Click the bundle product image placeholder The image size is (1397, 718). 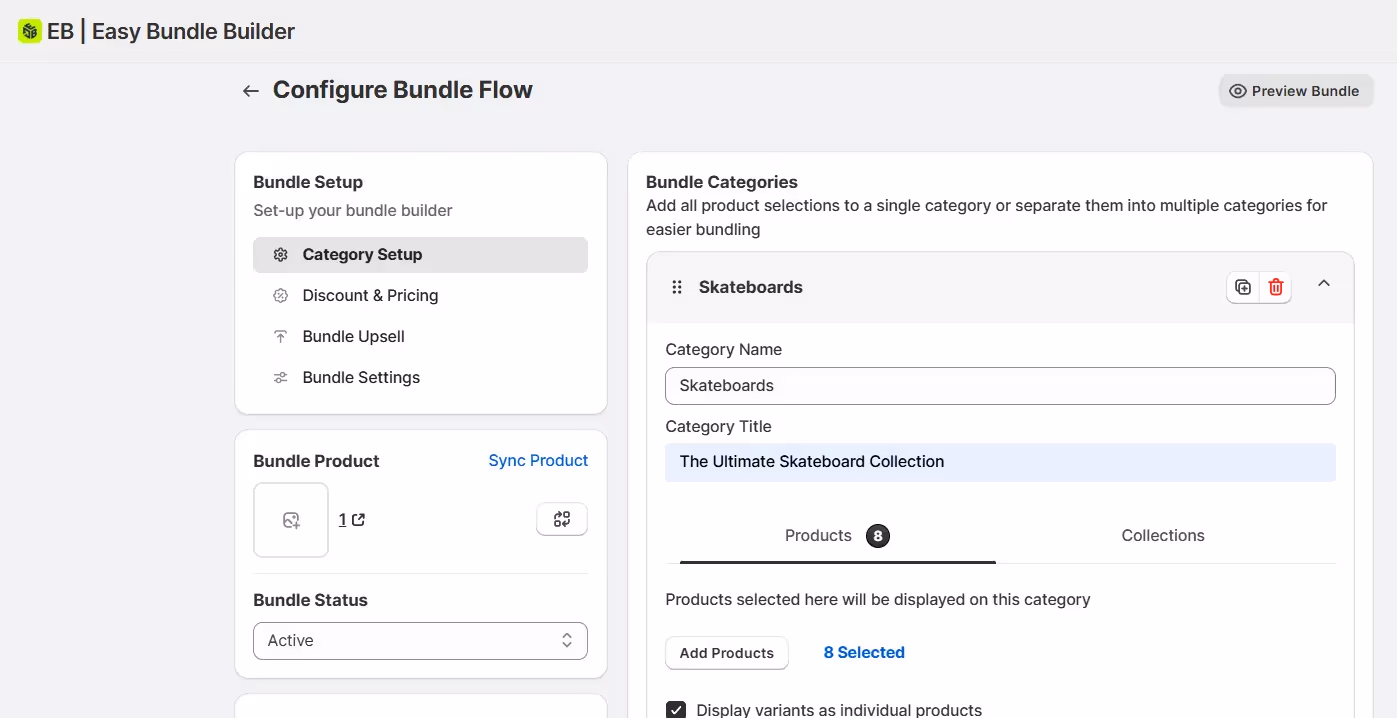(291, 520)
